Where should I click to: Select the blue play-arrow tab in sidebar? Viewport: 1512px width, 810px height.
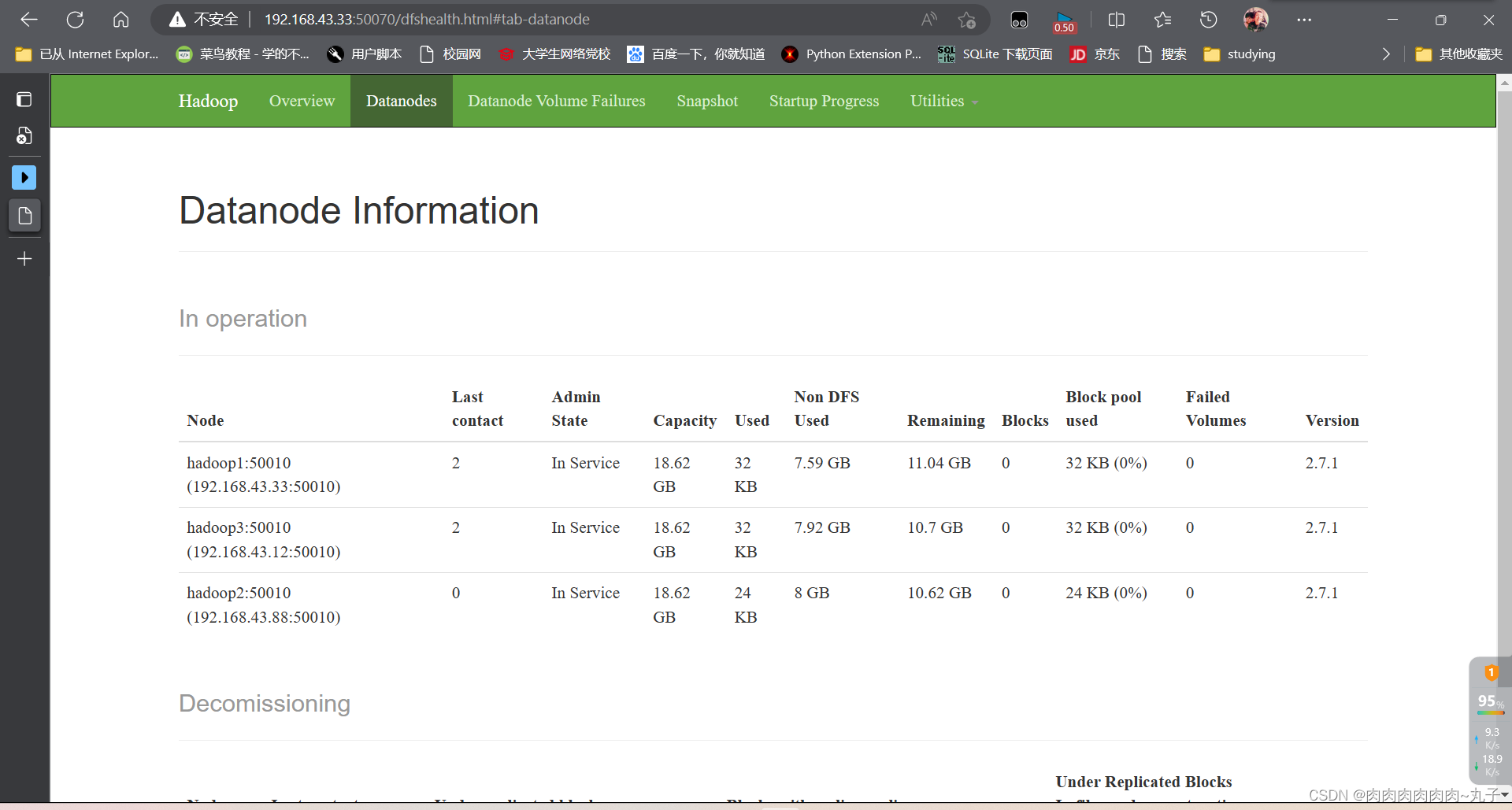coord(24,178)
